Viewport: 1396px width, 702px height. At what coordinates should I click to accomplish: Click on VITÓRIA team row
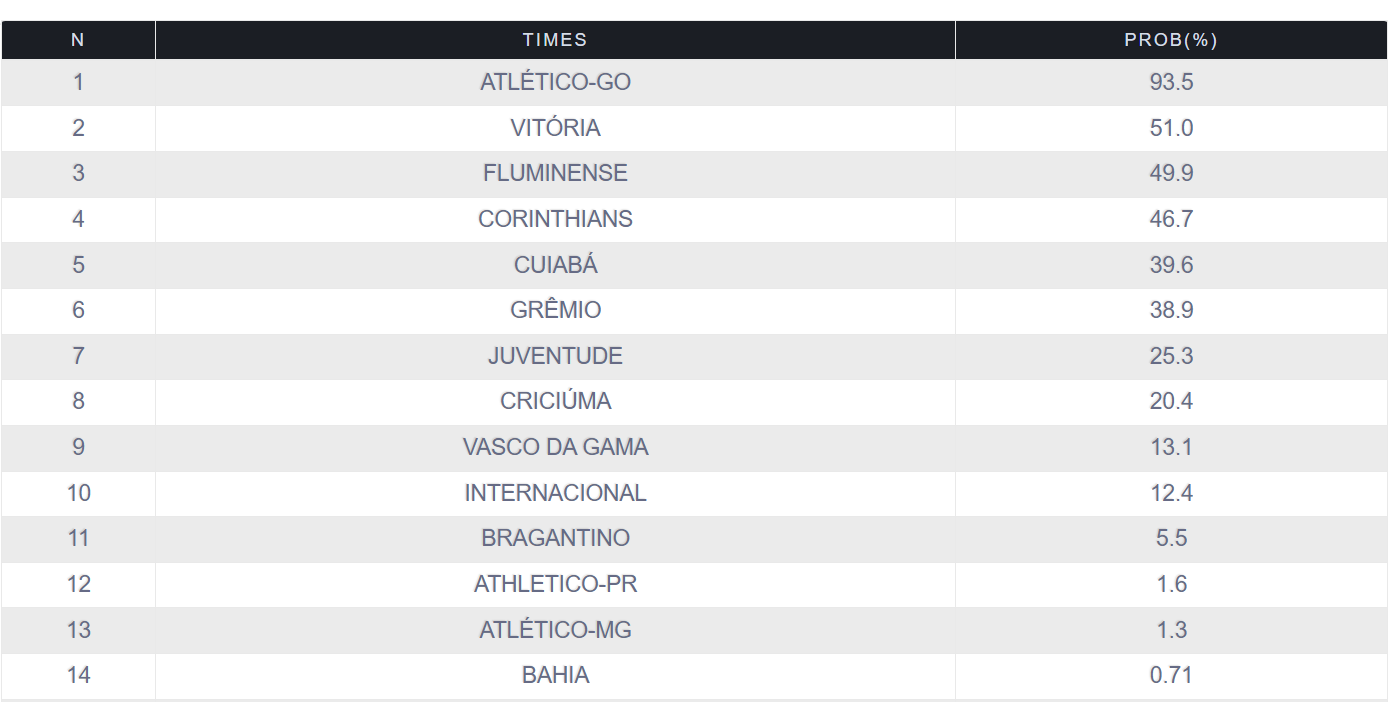555,128
